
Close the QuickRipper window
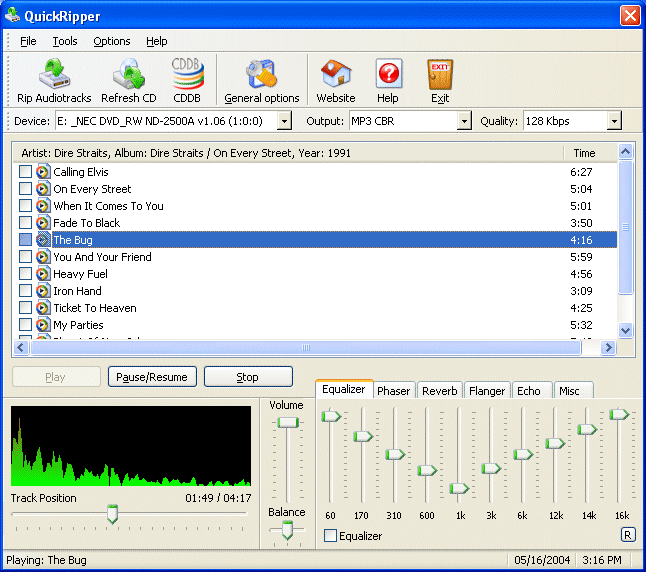pyautogui.click(x=630, y=16)
